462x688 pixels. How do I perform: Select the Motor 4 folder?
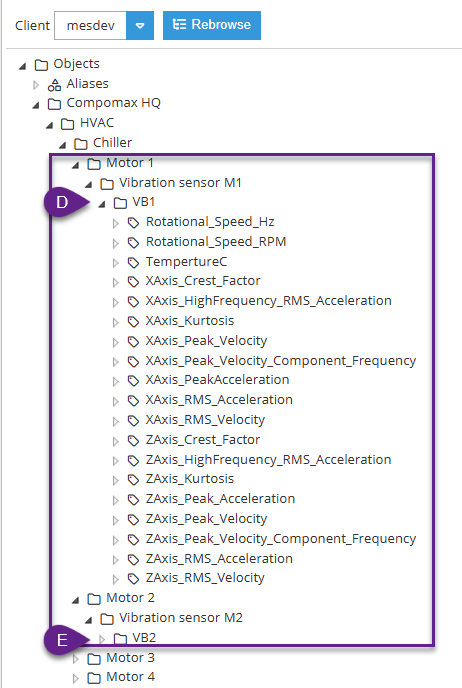[x=130, y=677]
